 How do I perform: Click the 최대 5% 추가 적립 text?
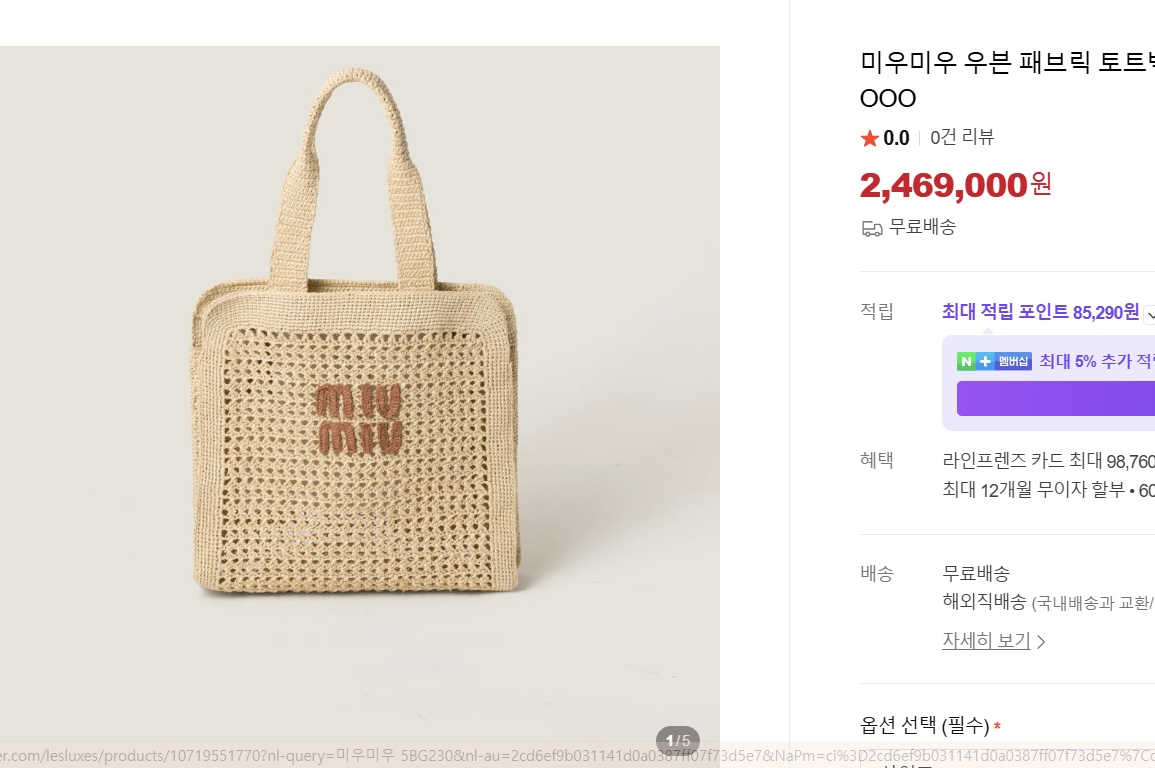pyautogui.click(x=1096, y=361)
